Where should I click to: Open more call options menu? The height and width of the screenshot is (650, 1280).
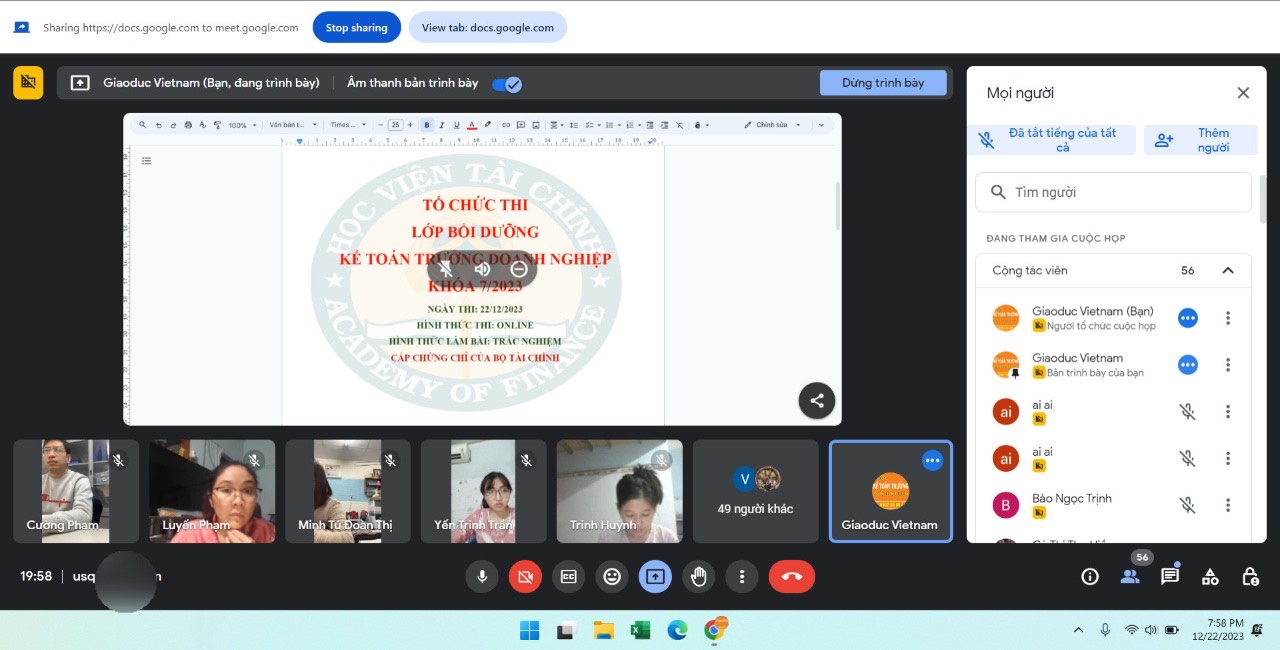(741, 576)
